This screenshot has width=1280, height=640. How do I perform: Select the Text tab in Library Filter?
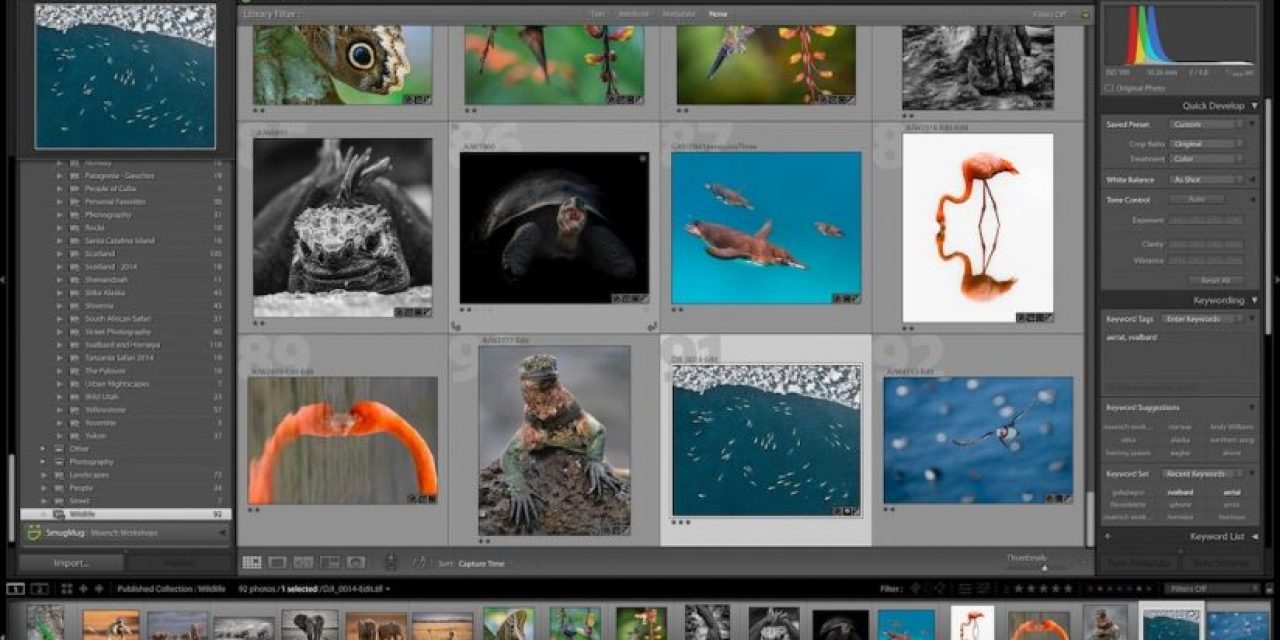(597, 15)
